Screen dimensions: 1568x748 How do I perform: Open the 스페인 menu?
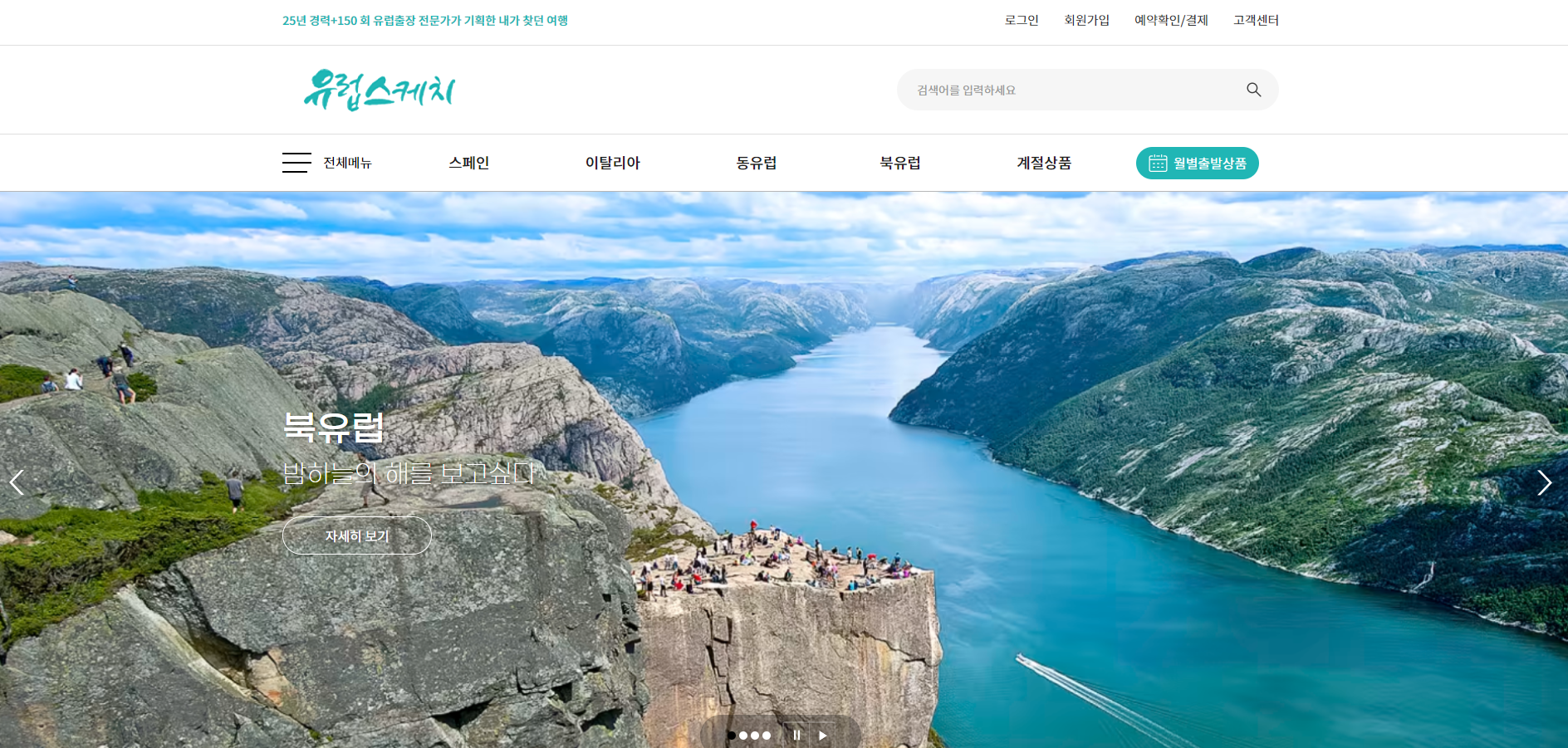click(x=469, y=163)
